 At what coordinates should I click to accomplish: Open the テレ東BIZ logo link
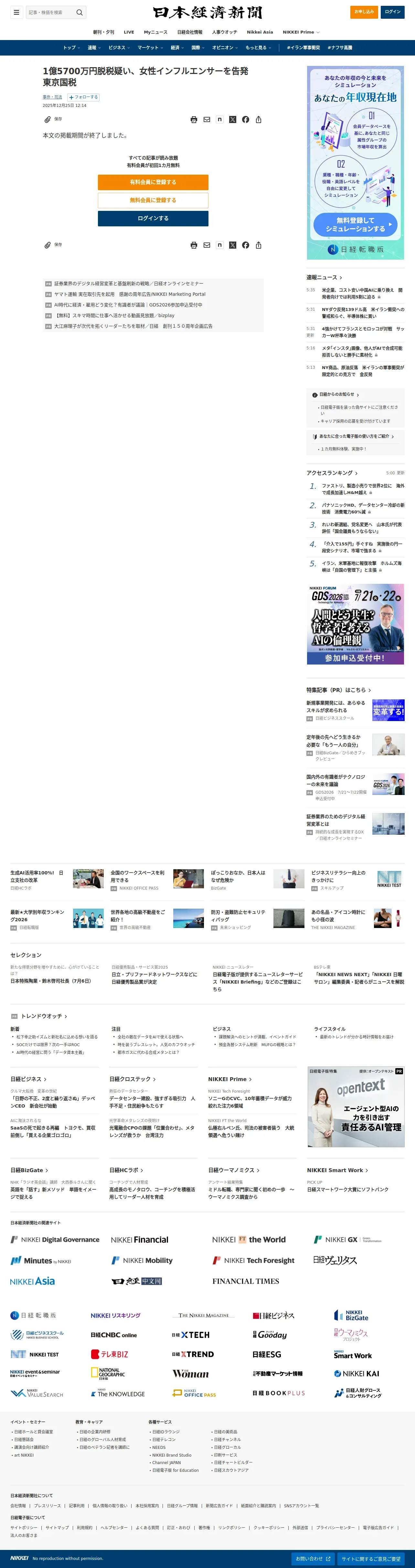[110, 1354]
